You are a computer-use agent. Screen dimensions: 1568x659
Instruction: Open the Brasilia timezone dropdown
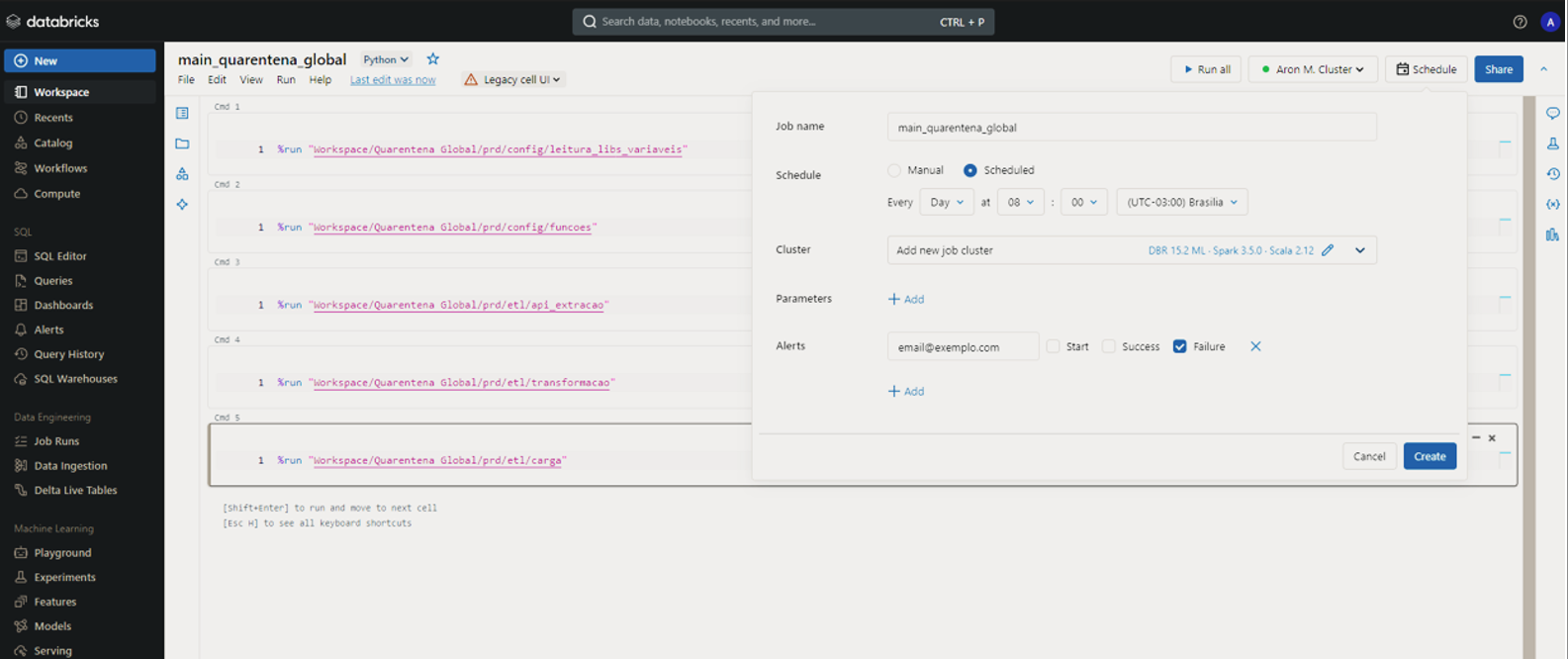click(x=1182, y=202)
